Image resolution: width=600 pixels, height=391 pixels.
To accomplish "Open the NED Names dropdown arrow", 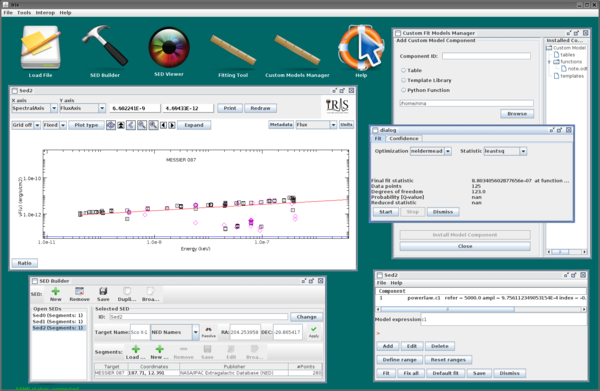I will (196, 332).
